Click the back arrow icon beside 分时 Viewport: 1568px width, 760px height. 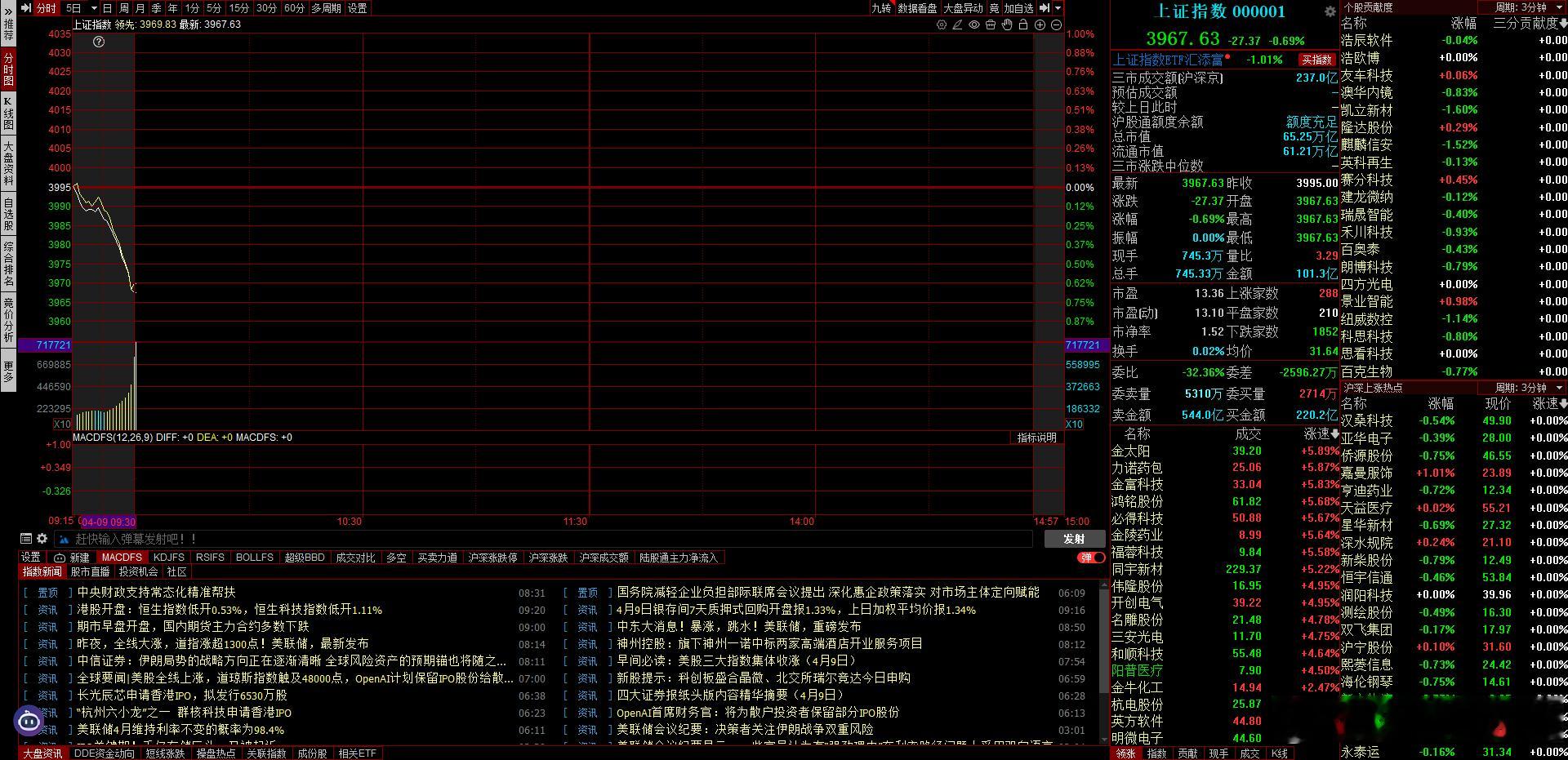click(x=26, y=8)
